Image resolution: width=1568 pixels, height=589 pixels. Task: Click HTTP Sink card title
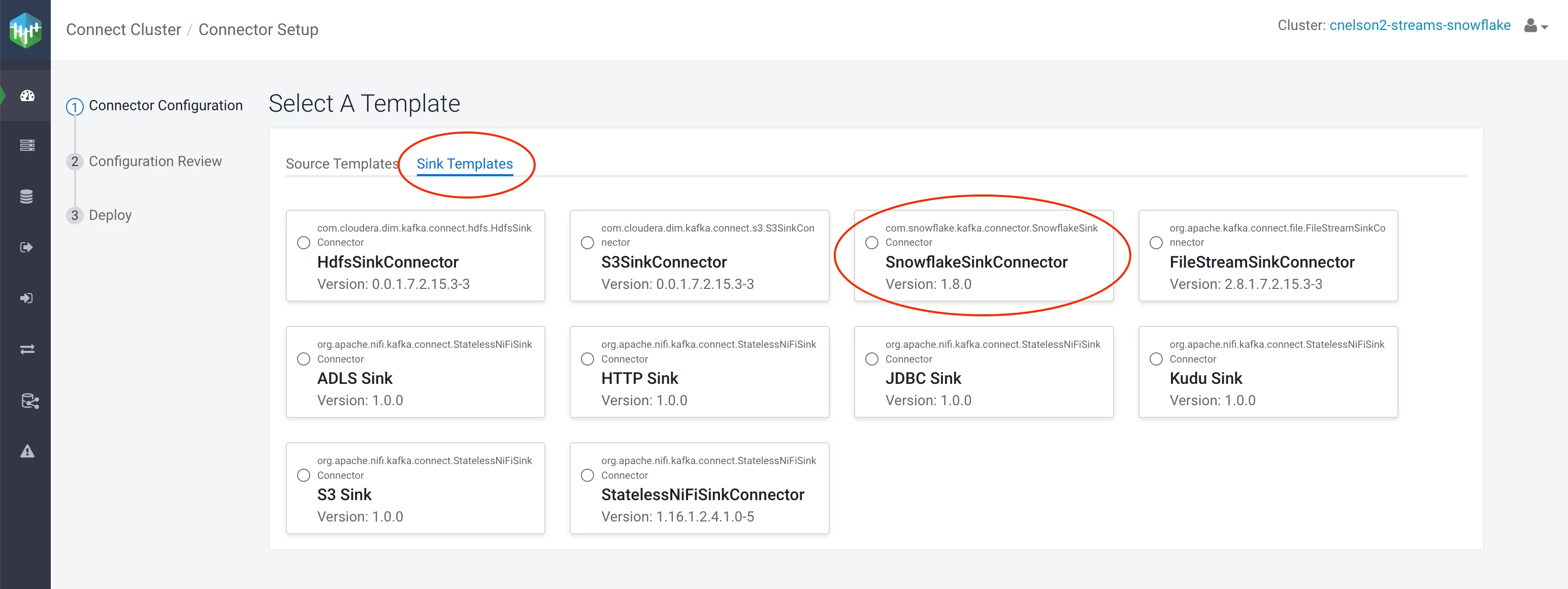(639, 378)
